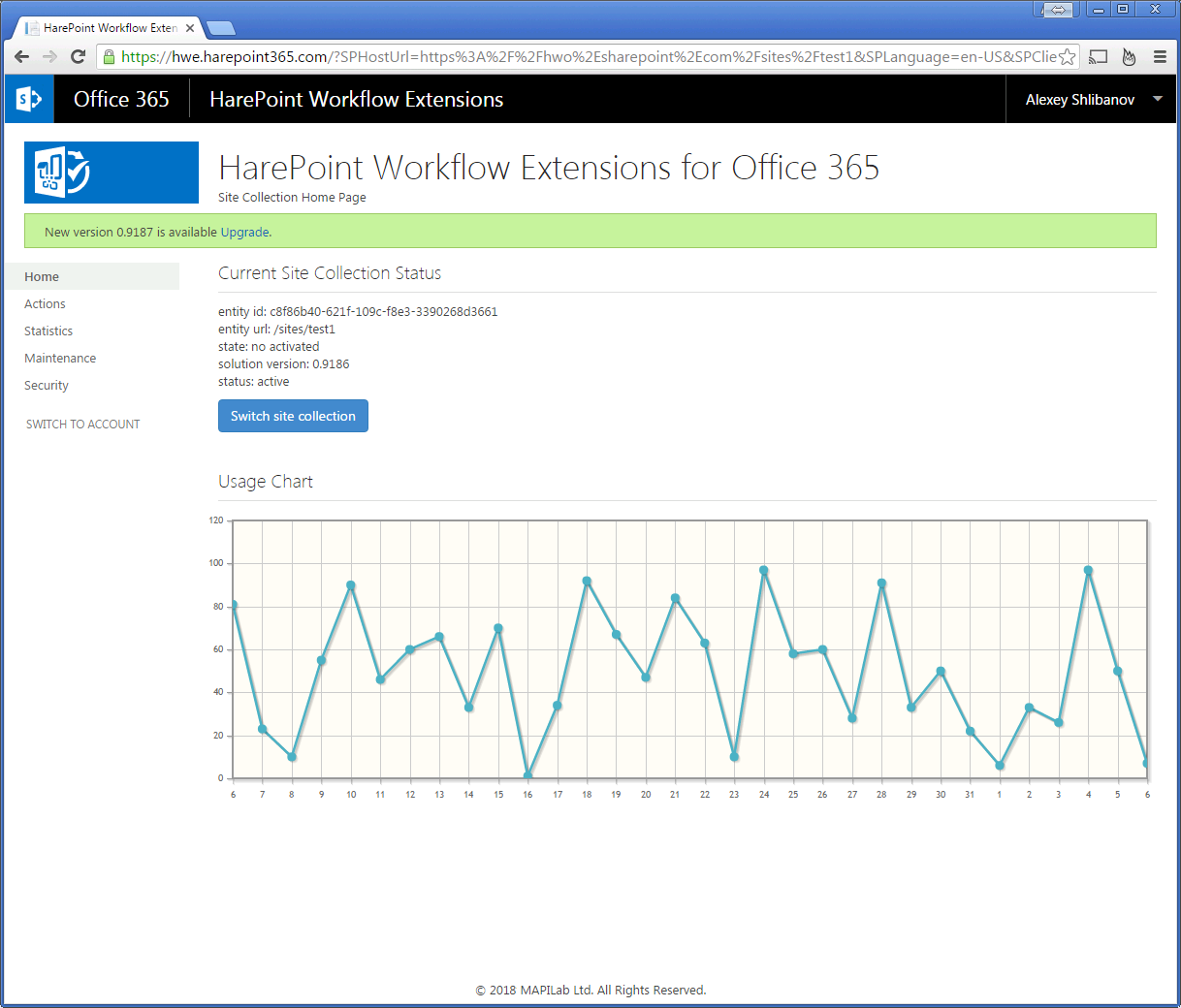Go to Statistics in the sidebar
This screenshot has height=1008, width=1181.
tap(48, 331)
